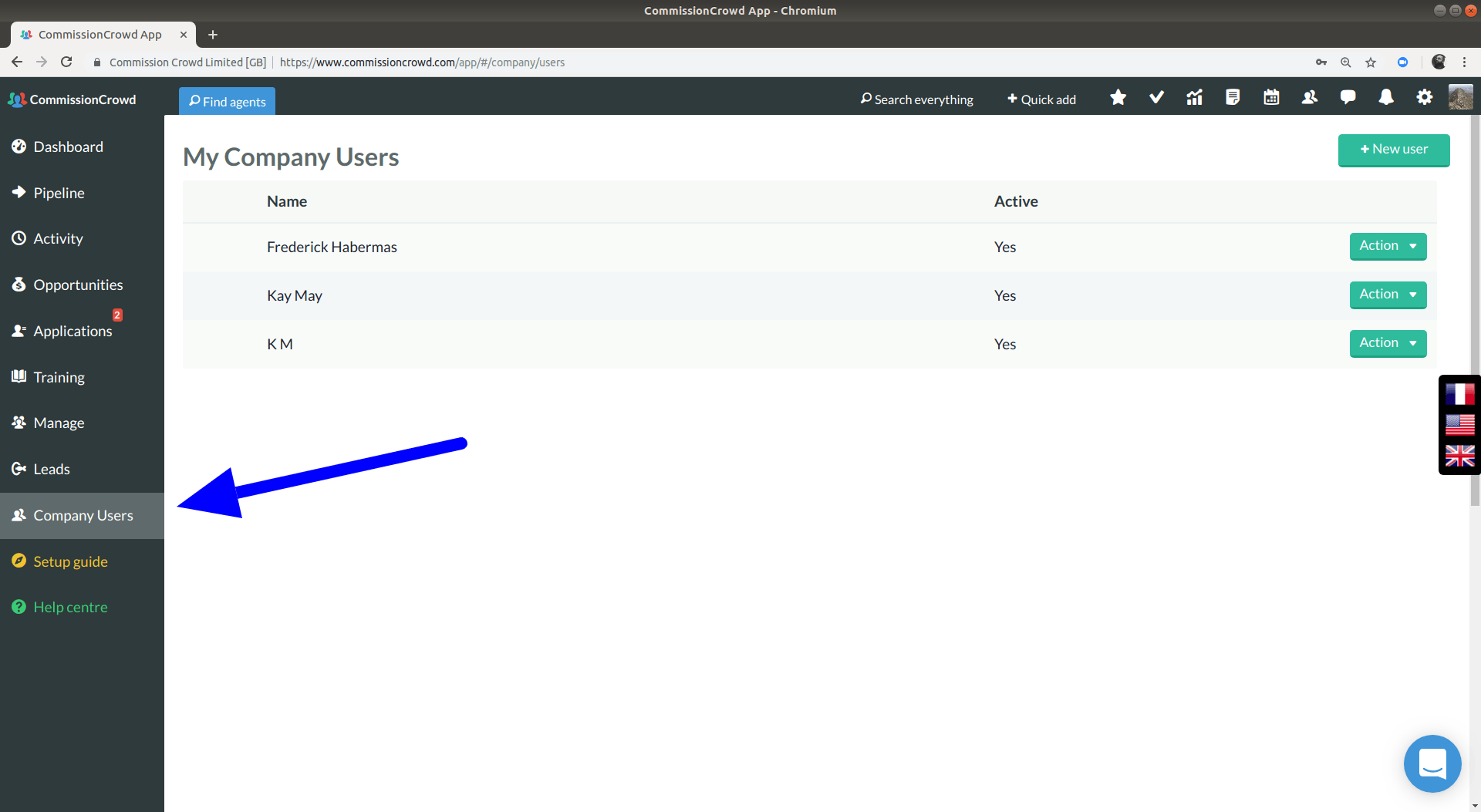This screenshot has width=1481, height=812.
Task: Click the favorites star icon in top navbar
Action: coord(1118,98)
